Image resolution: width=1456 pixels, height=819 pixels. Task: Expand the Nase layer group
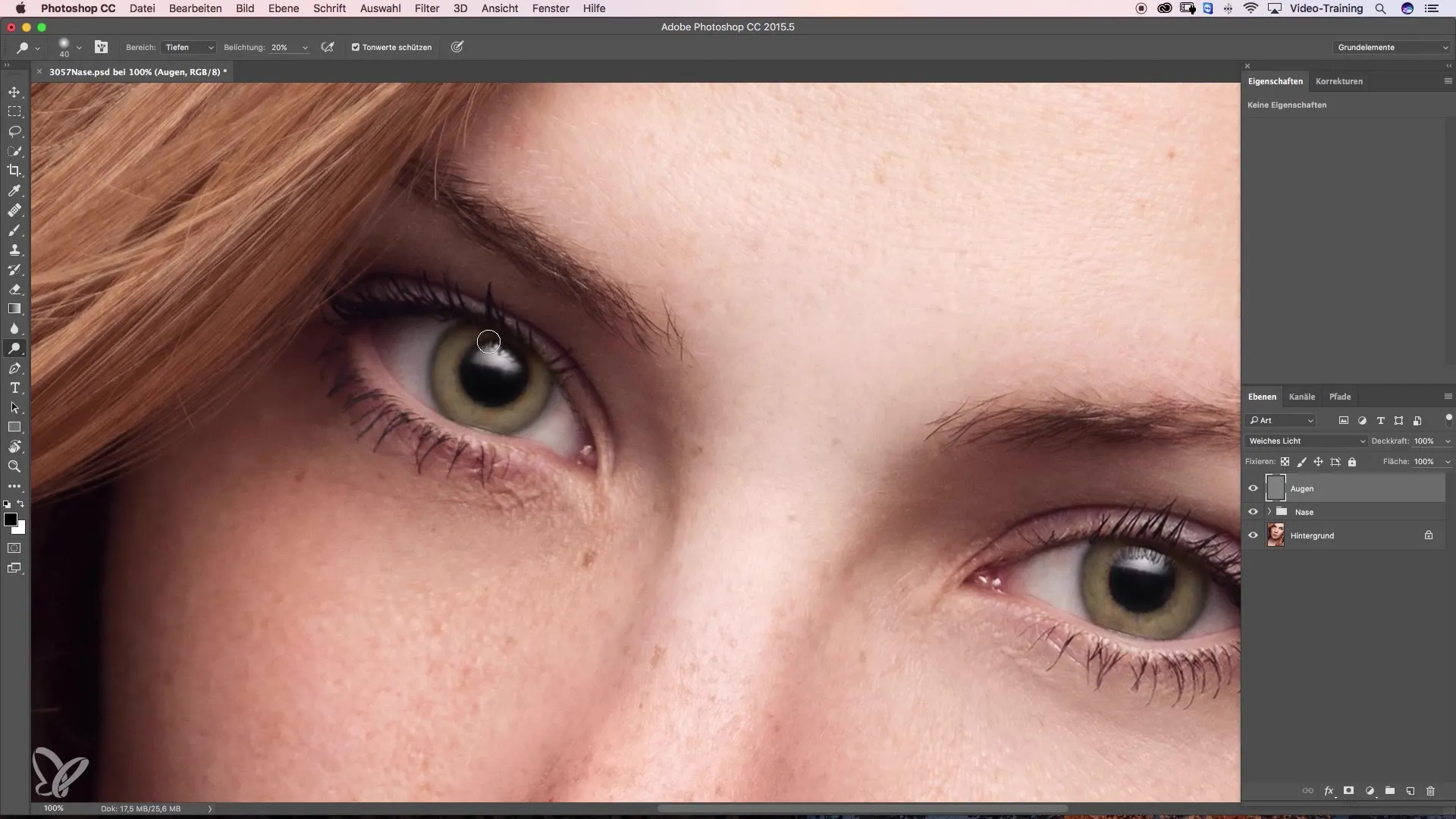[x=1269, y=512]
